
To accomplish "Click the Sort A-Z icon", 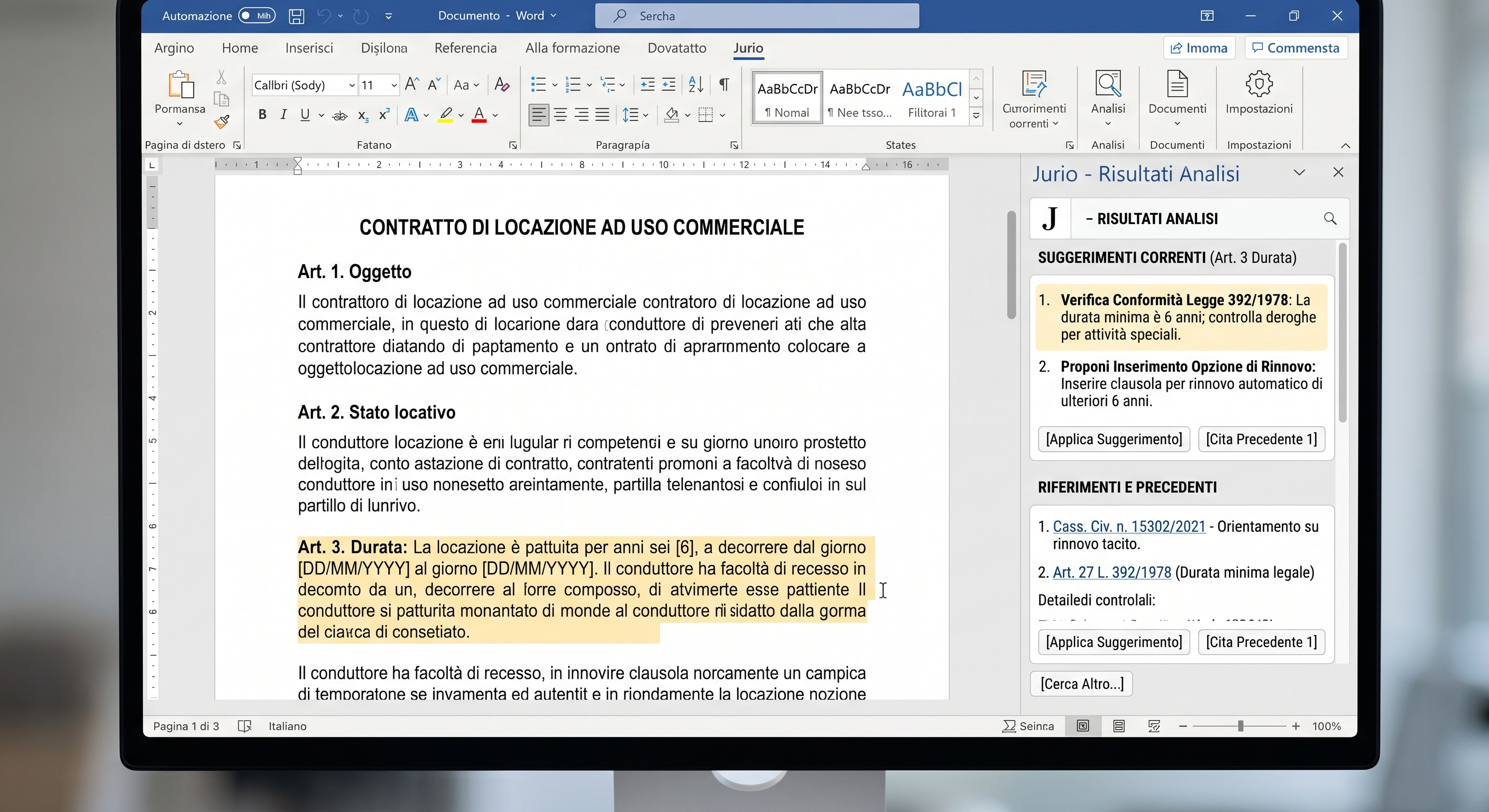I will tap(696, 85).
